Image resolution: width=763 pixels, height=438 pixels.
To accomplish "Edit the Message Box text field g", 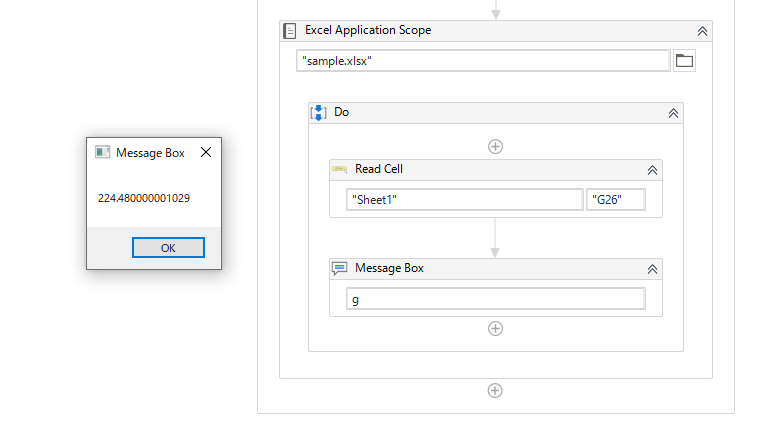I will (496, 299).
